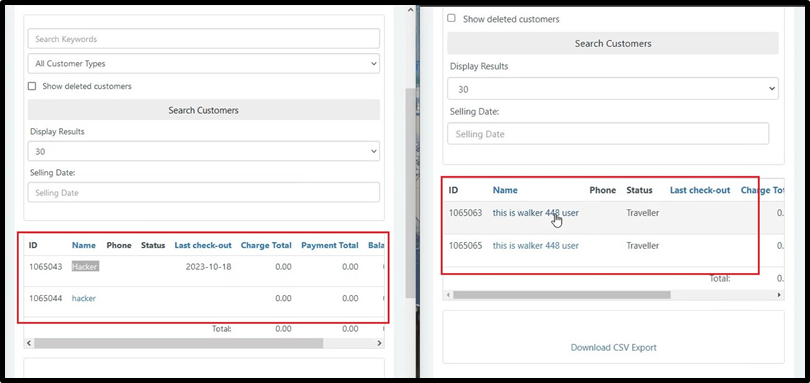The width and height of the screenshot is (810, 383).
Task: Sort by Payment Total column
Action: (330, 246)
